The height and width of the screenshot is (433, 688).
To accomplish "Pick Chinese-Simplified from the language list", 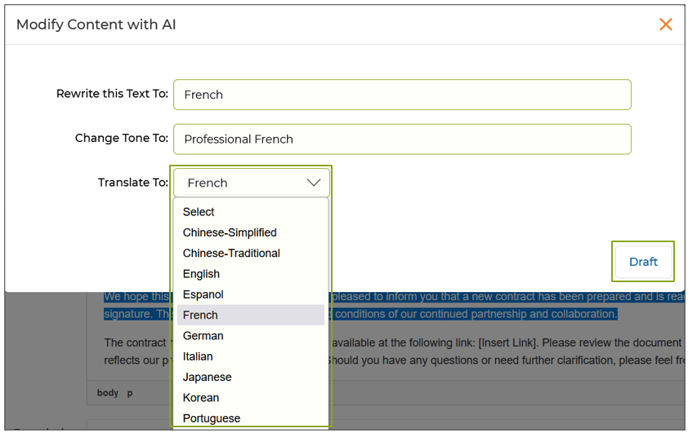I will point(230,233).
